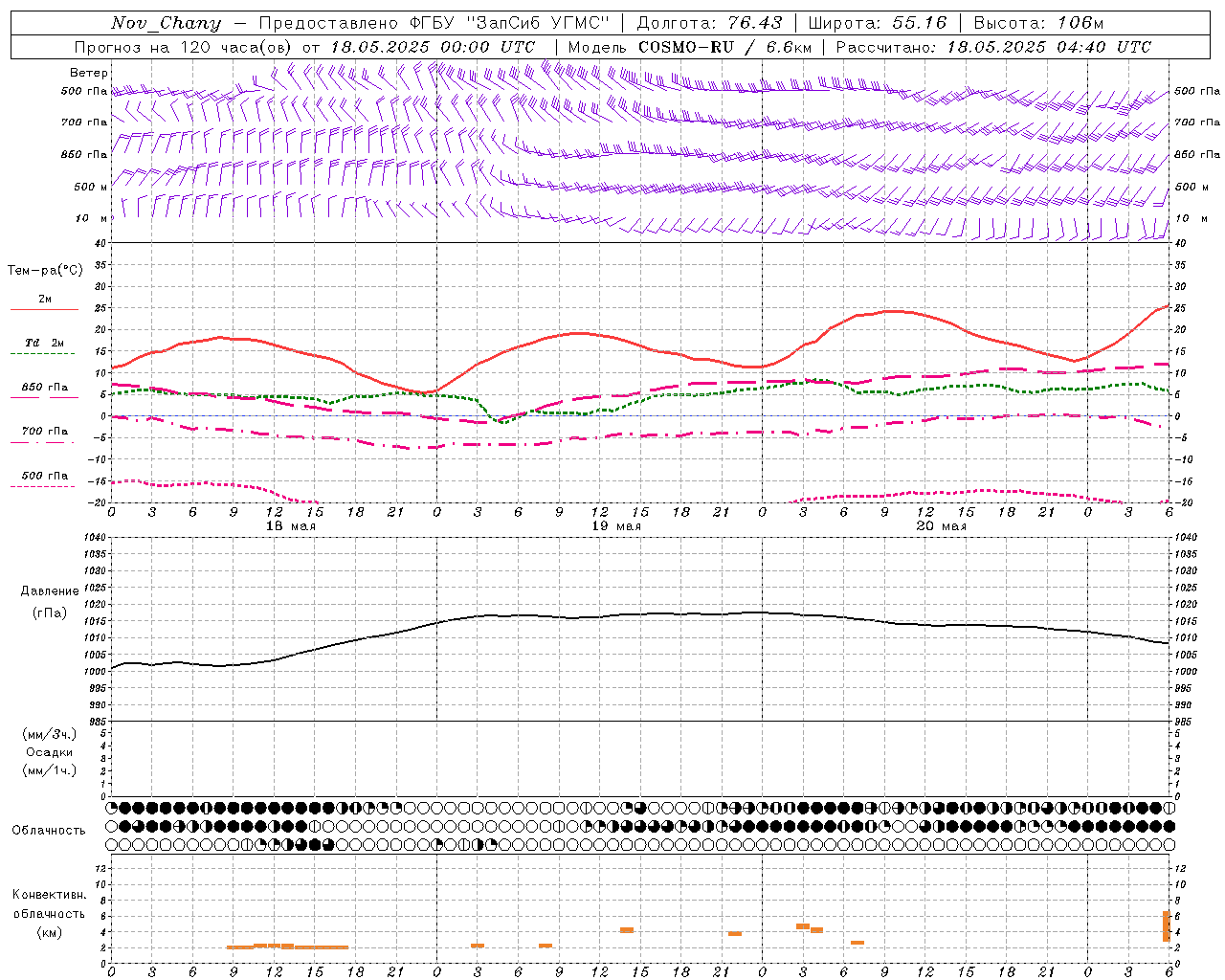The height and width of the screenshot is (980, 1225).
Task: Click dashed line sample under 'Td 2м'
Action: pos(43,354)
